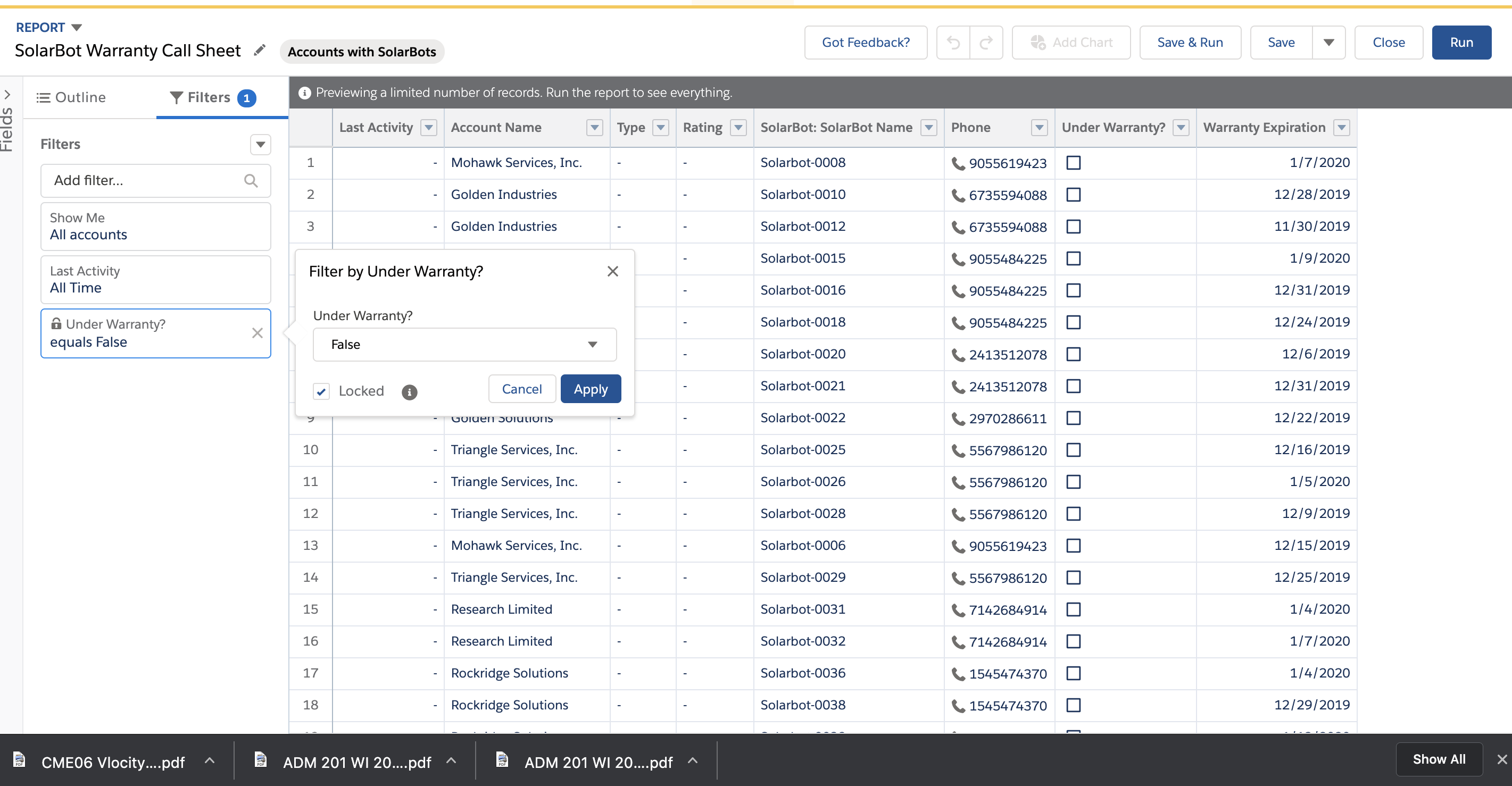
Task: Click the pencil icon to rename report
Action: point(260,51)
